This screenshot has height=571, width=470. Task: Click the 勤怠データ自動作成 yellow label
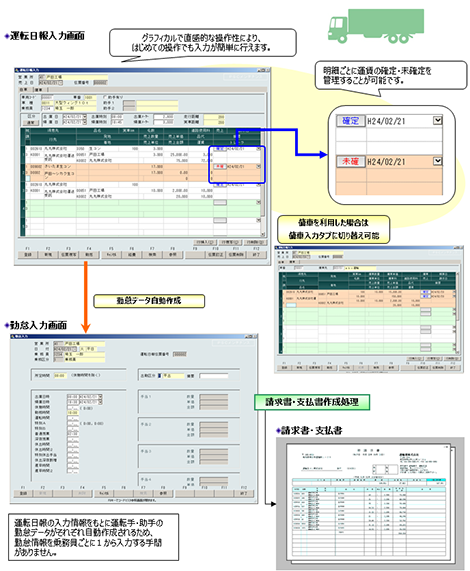tap(149, 301)
